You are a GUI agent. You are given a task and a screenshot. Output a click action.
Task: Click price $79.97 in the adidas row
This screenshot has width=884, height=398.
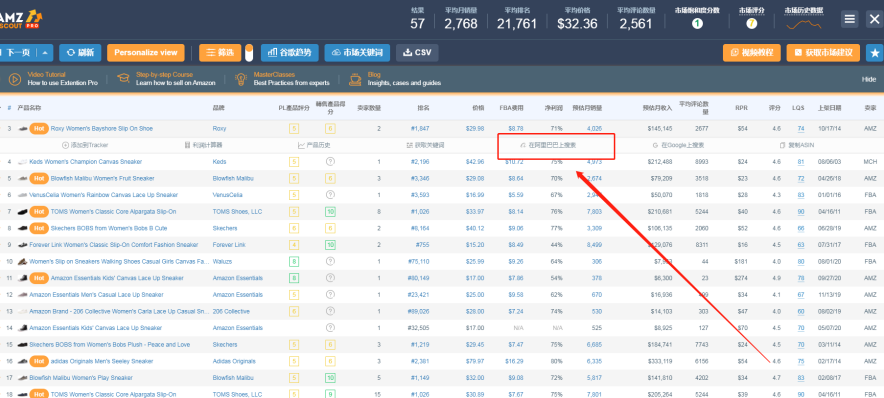tap(475, 361)
